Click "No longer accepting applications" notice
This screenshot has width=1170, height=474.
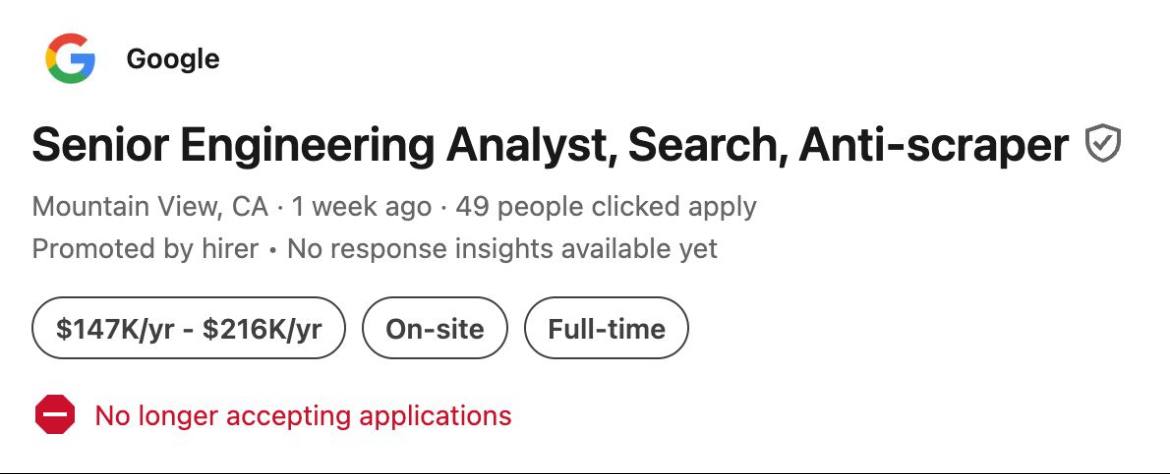click(303, 415)
